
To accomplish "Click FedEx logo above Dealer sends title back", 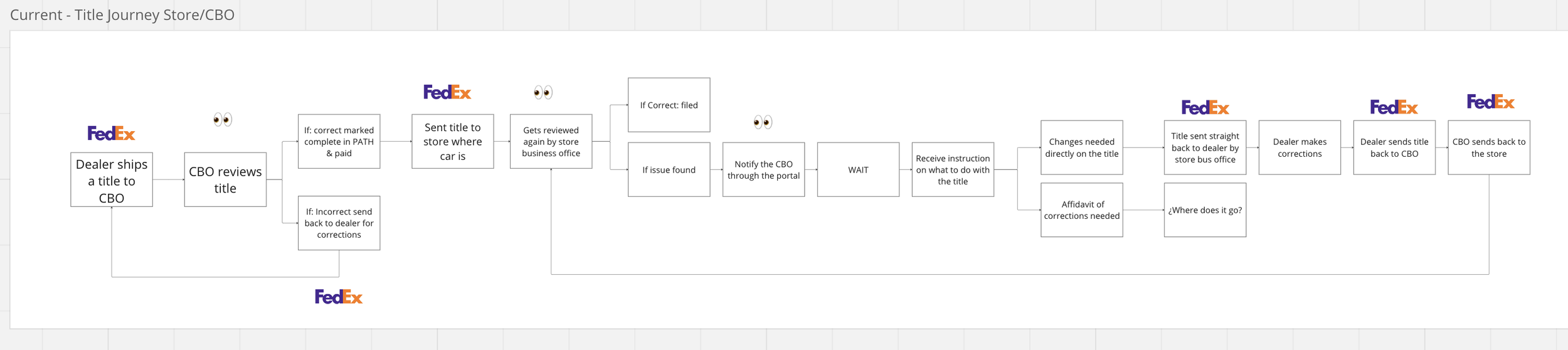I will pyautogui.click(x=1394, y=107).
